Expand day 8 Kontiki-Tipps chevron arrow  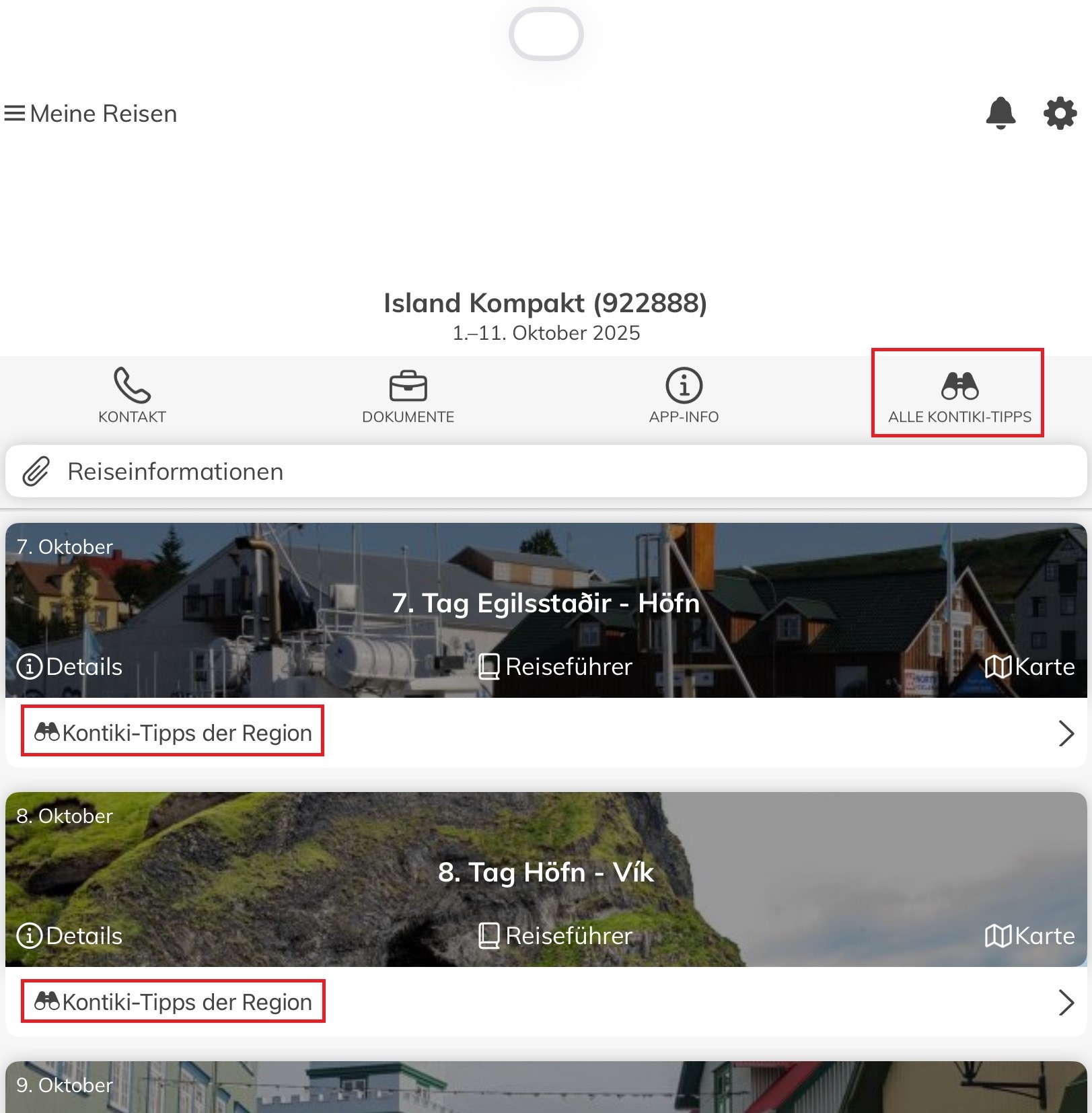point(1066,1003)
